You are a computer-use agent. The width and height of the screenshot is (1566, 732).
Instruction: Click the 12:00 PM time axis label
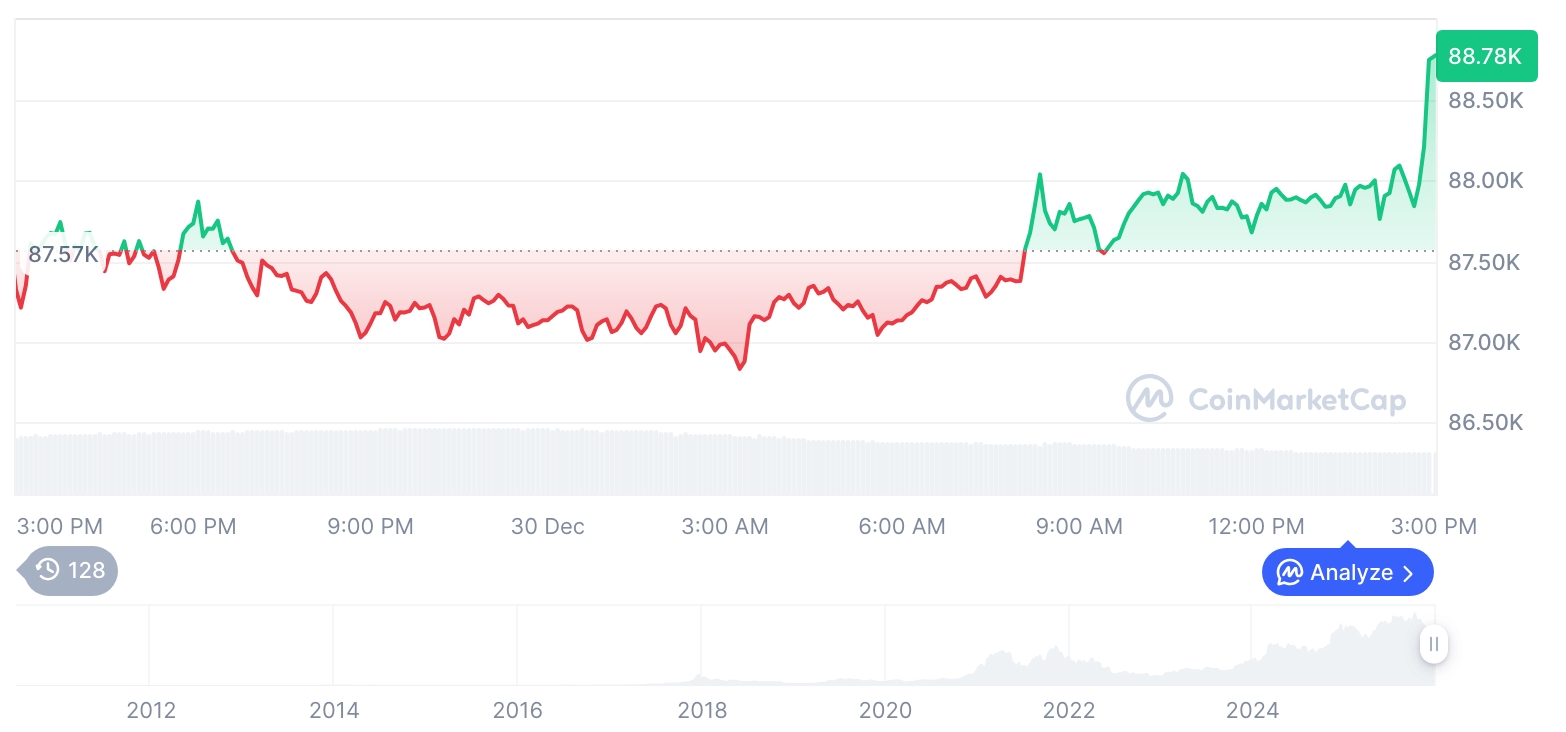(1256, 526)
